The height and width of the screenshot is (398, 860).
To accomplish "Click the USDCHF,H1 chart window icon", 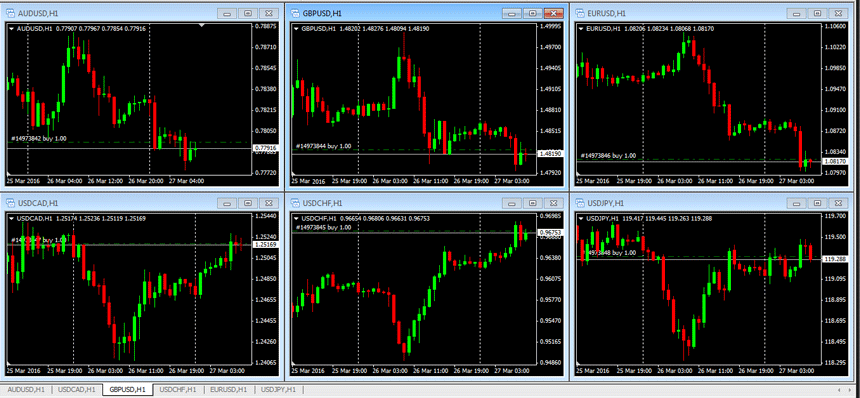I will (x=295, y=203).
